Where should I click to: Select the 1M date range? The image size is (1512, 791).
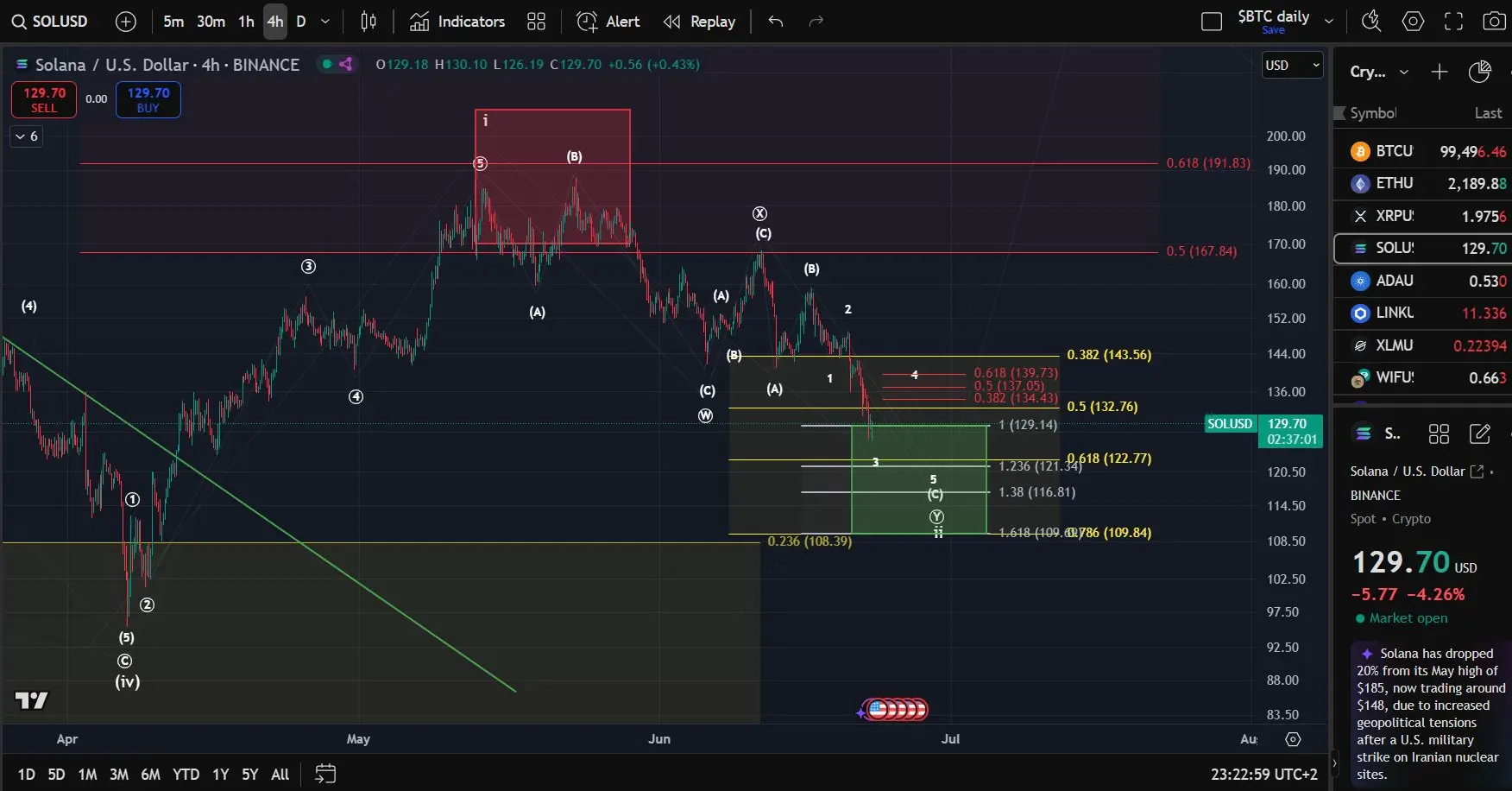click(x=87, y=775)
